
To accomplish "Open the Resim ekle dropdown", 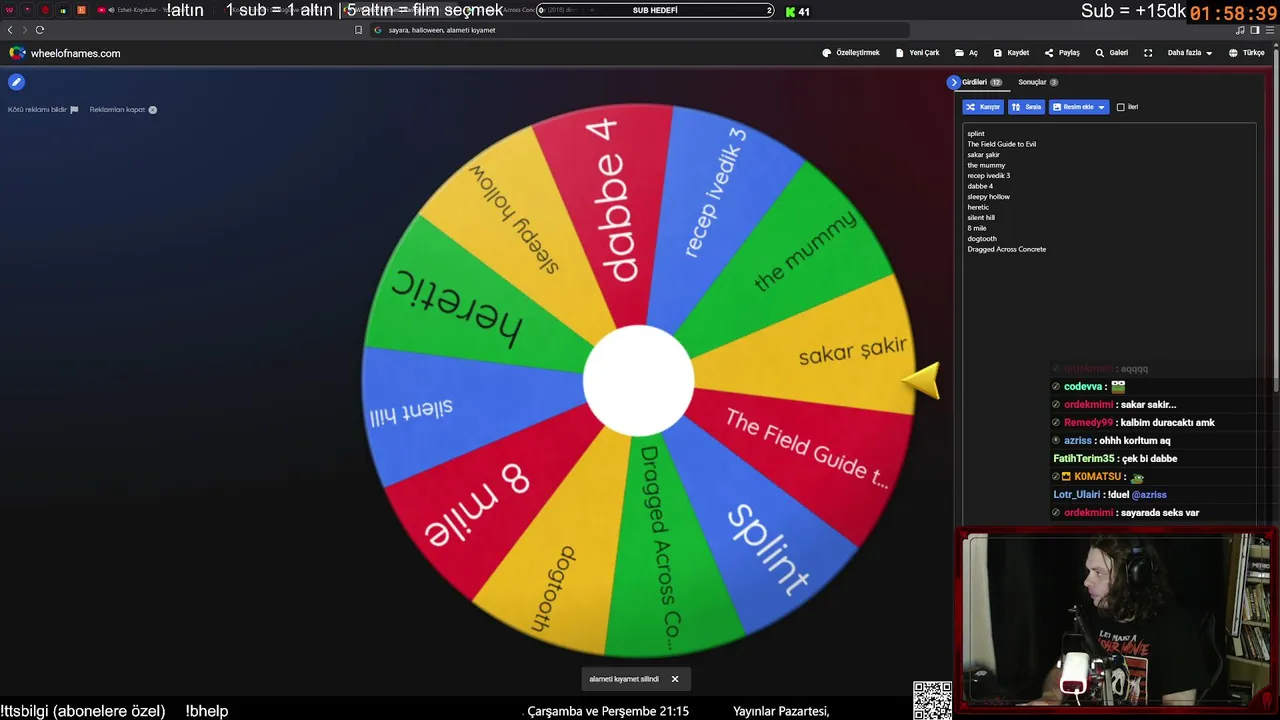I will (x=1079, y=107).
